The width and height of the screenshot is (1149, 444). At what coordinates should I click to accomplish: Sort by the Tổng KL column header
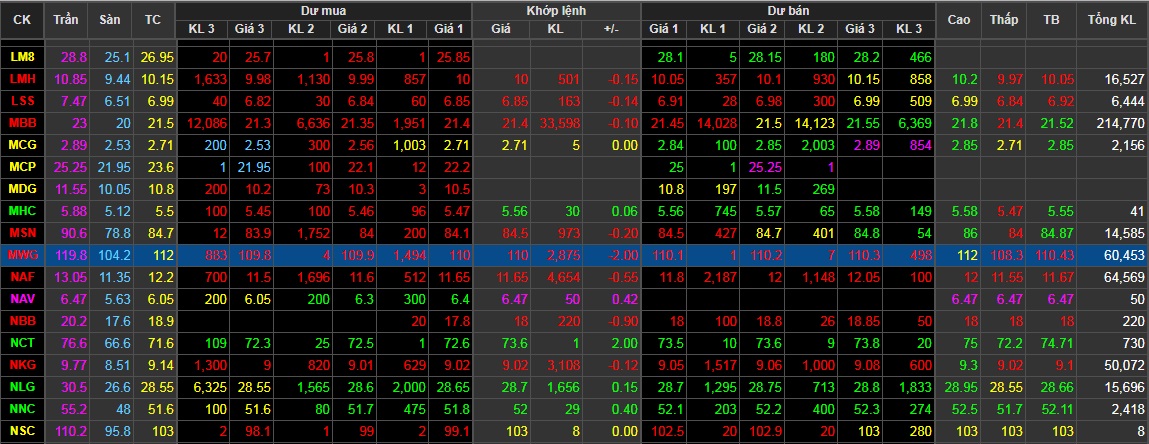pyautogui.click(x=1111, y=19)
